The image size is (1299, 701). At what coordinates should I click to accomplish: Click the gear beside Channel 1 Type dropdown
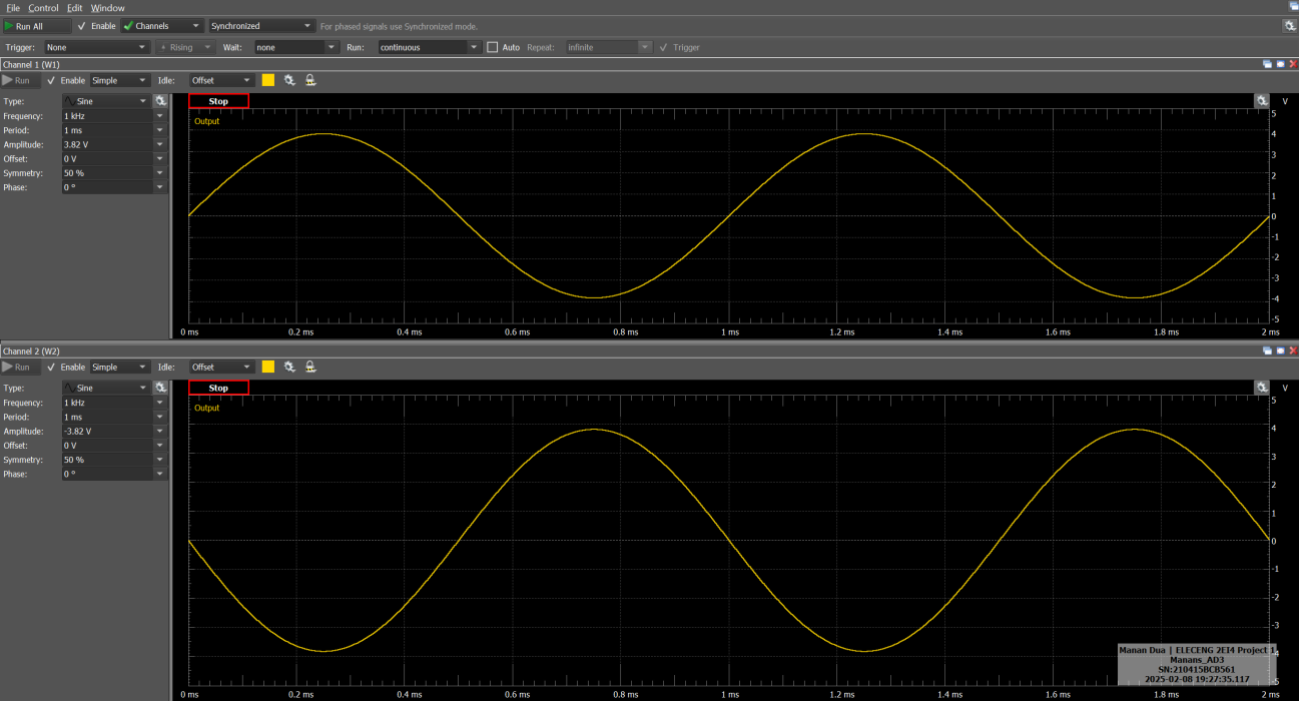click(161, 100)
